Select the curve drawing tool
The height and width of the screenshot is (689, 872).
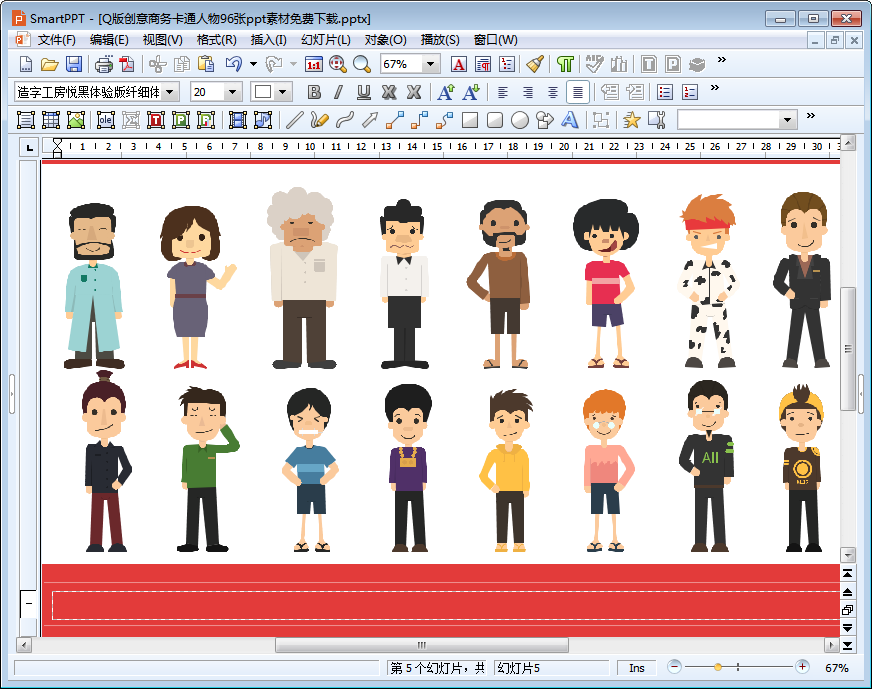click(345, 120)
